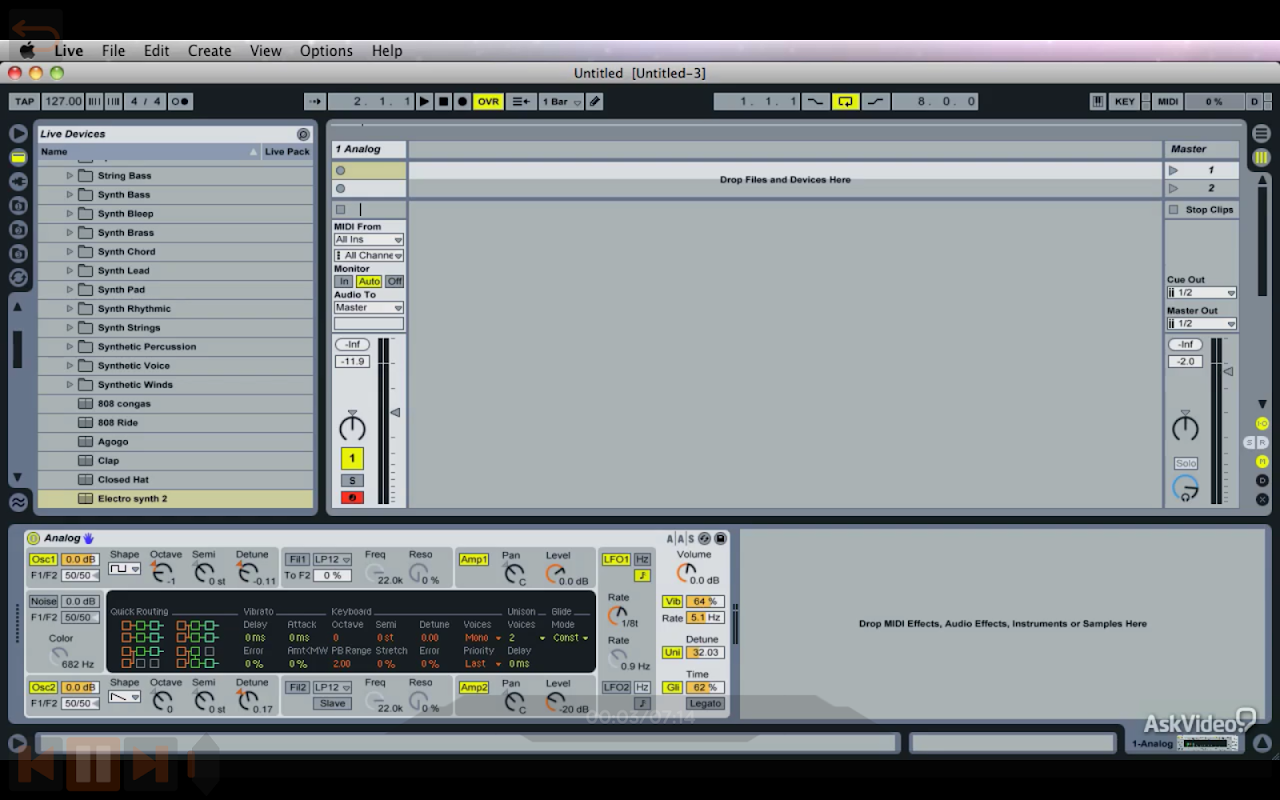Click the time signature field 4 / 4
The image size is (1280, 800).
coord(146,101)
